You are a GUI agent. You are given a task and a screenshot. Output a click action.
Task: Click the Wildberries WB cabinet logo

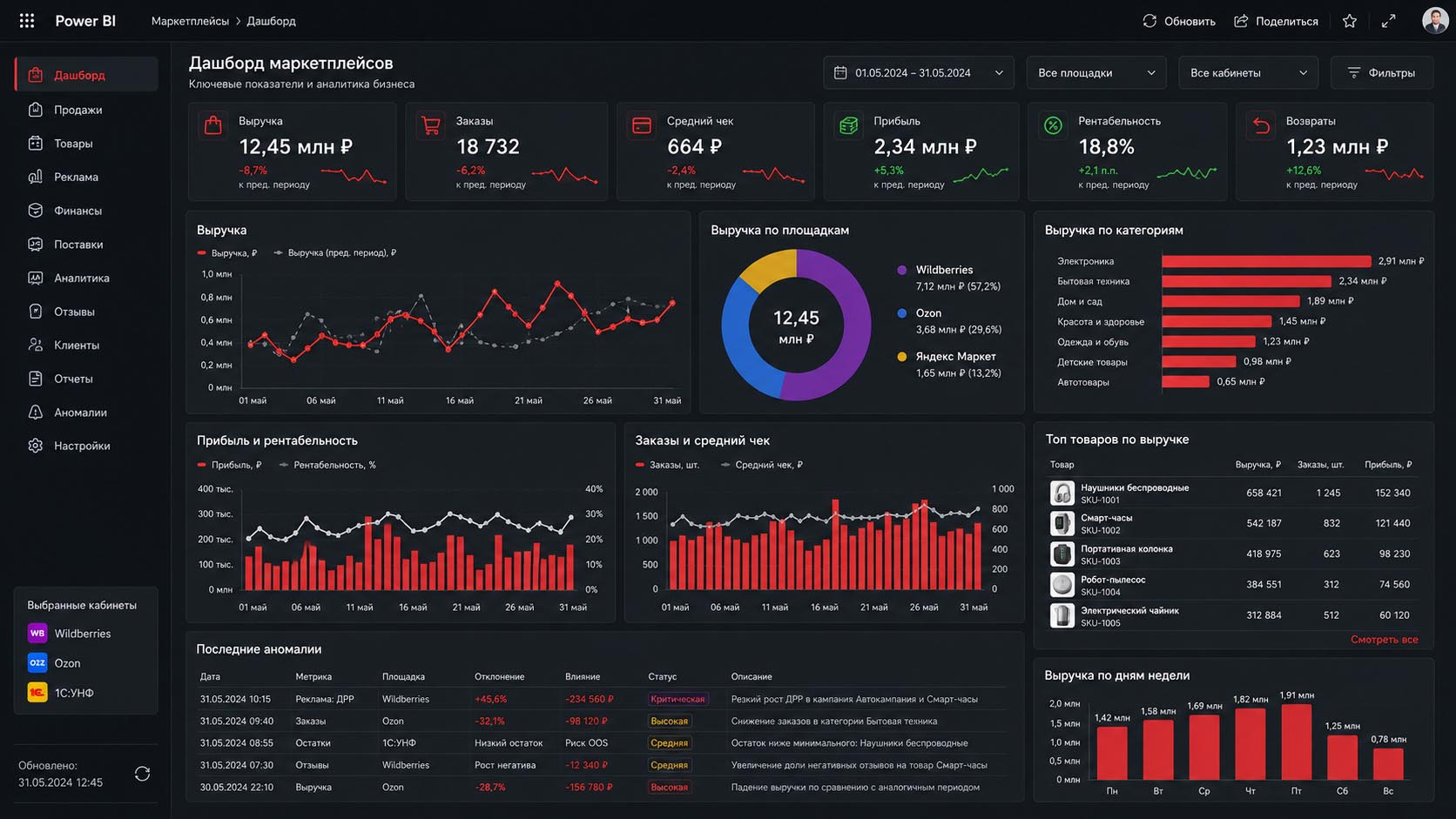[x=37, y=634]
